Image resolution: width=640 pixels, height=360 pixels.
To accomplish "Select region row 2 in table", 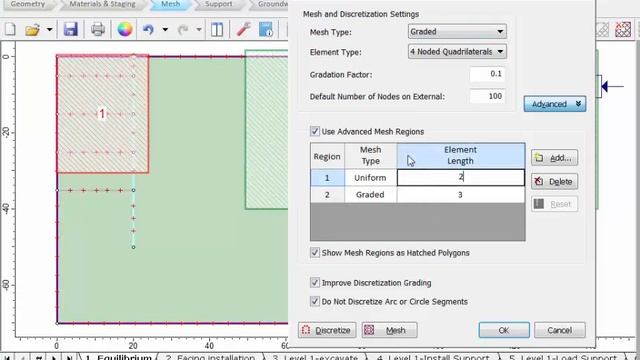I will click(x=327, y=195).
